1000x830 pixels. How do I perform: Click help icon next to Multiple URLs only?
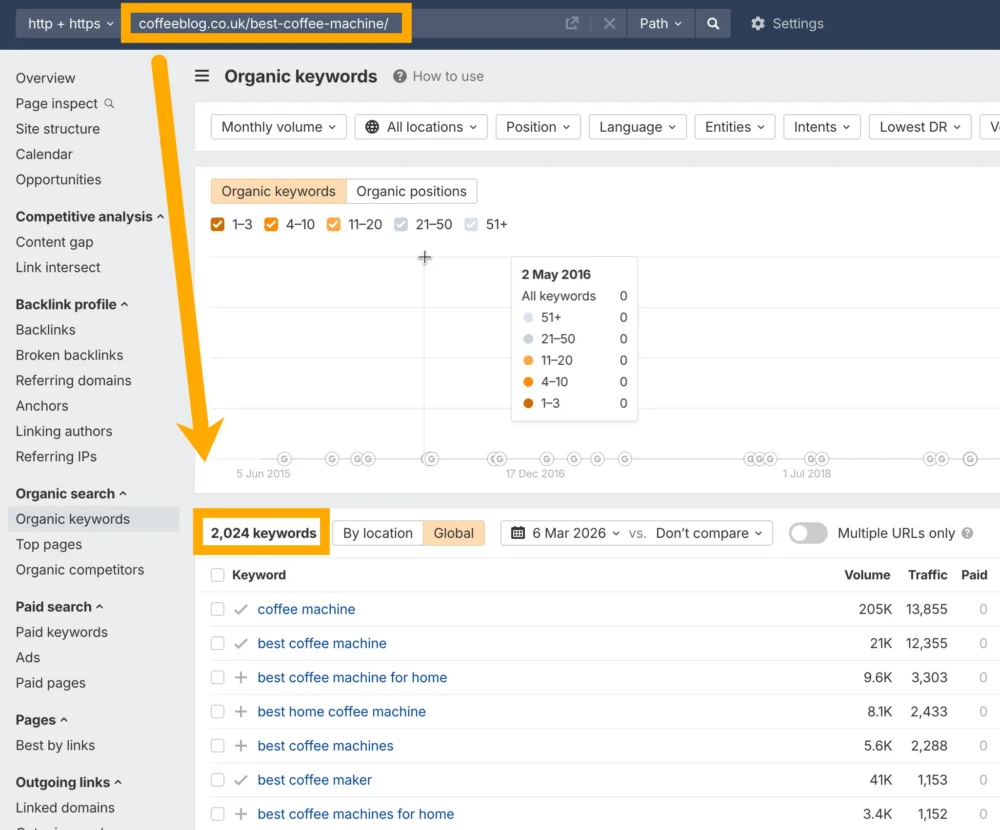click(967, 533)
